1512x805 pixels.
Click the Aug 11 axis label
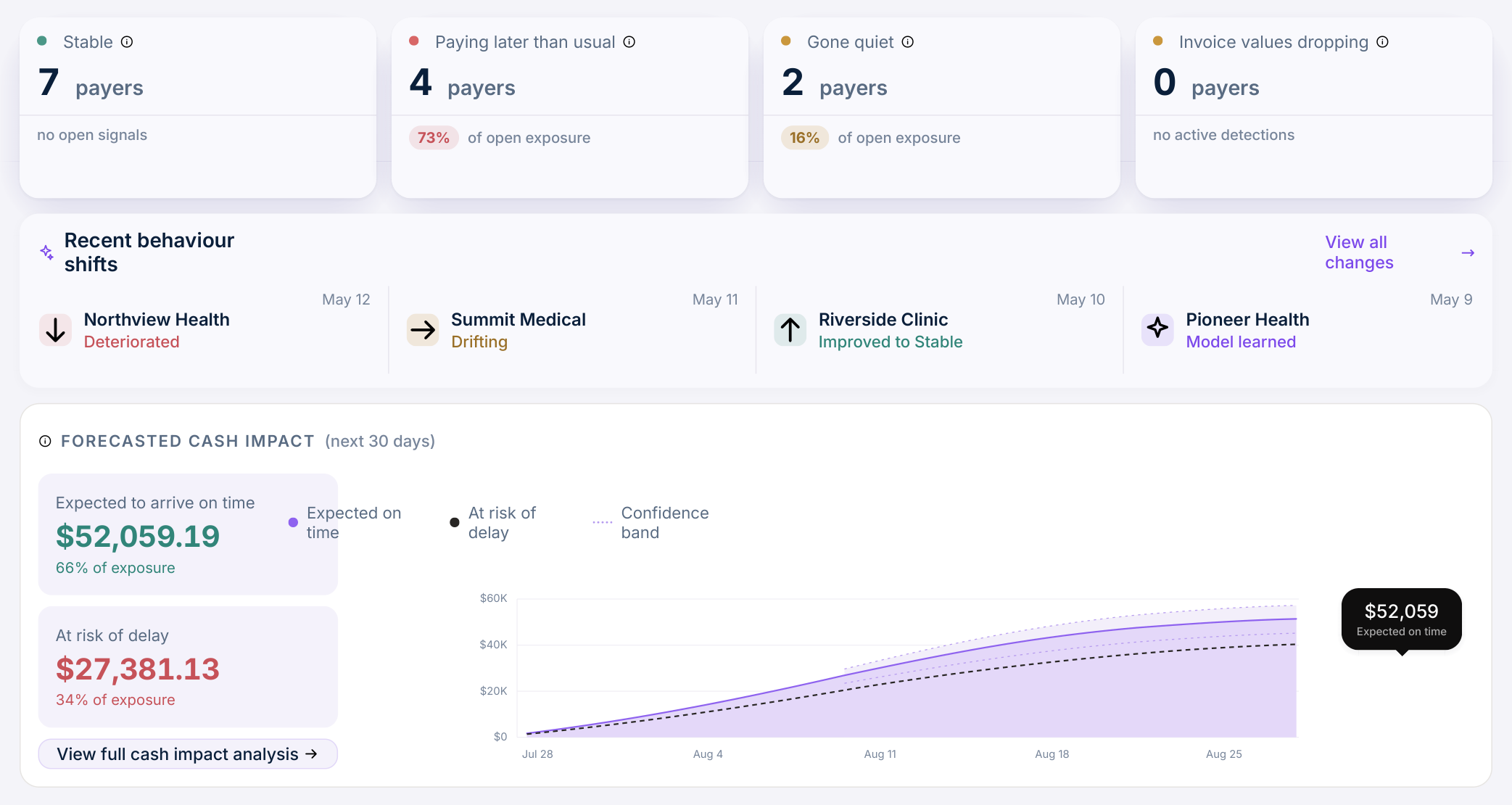880,754
